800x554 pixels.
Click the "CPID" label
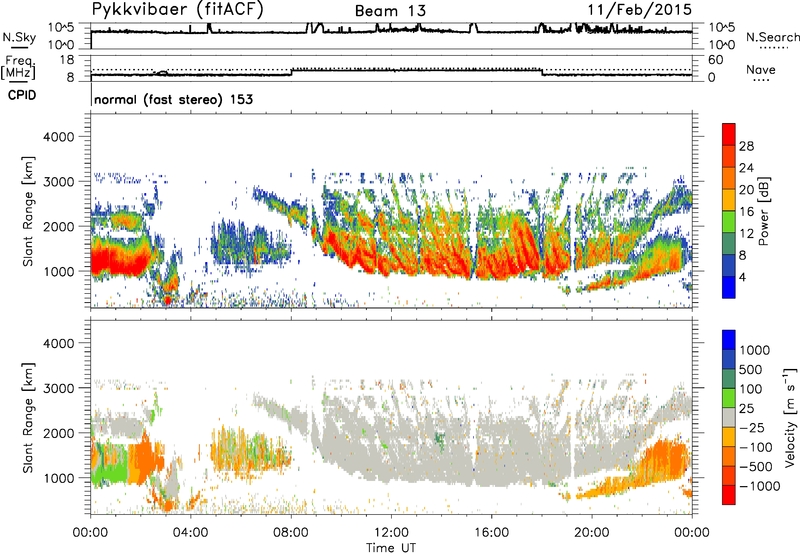(22, 95)
